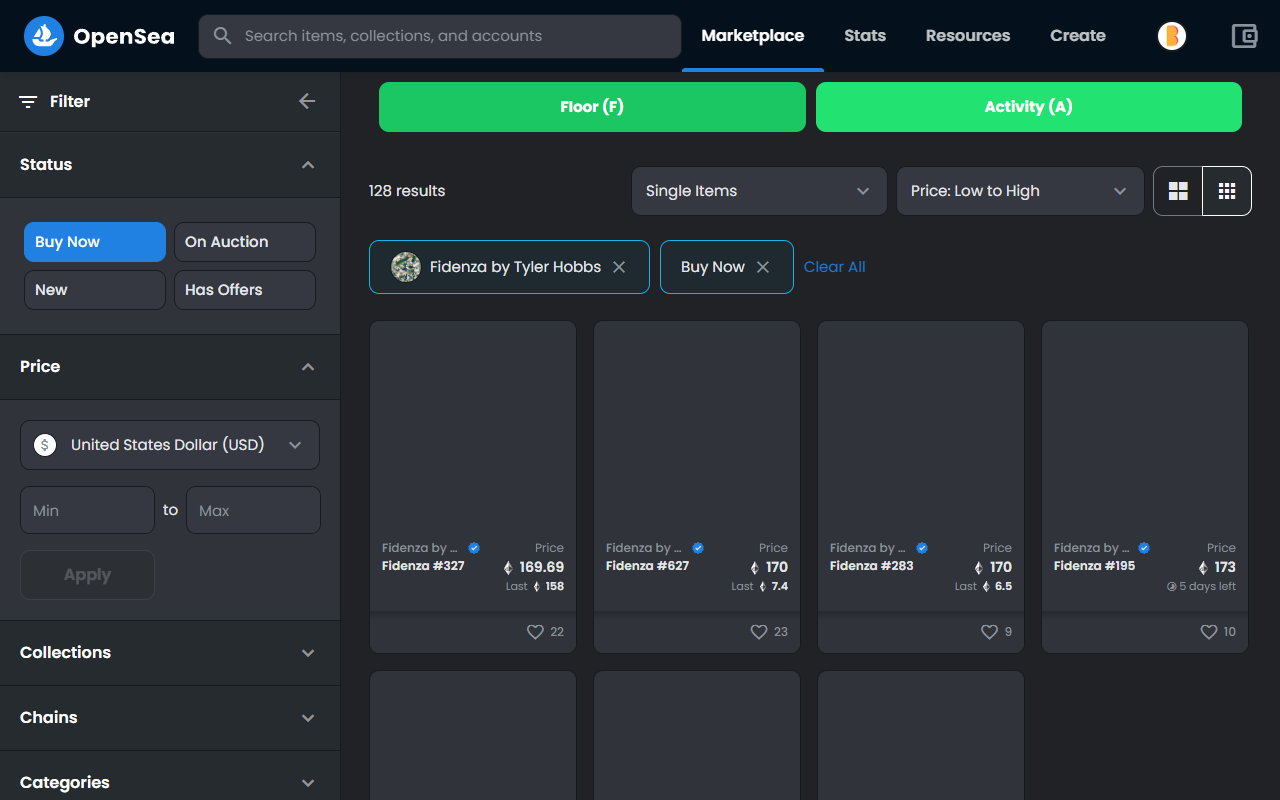Click the Filter heading label
The height and width of the screenshot is (800, 1280).
pos(70,102)
